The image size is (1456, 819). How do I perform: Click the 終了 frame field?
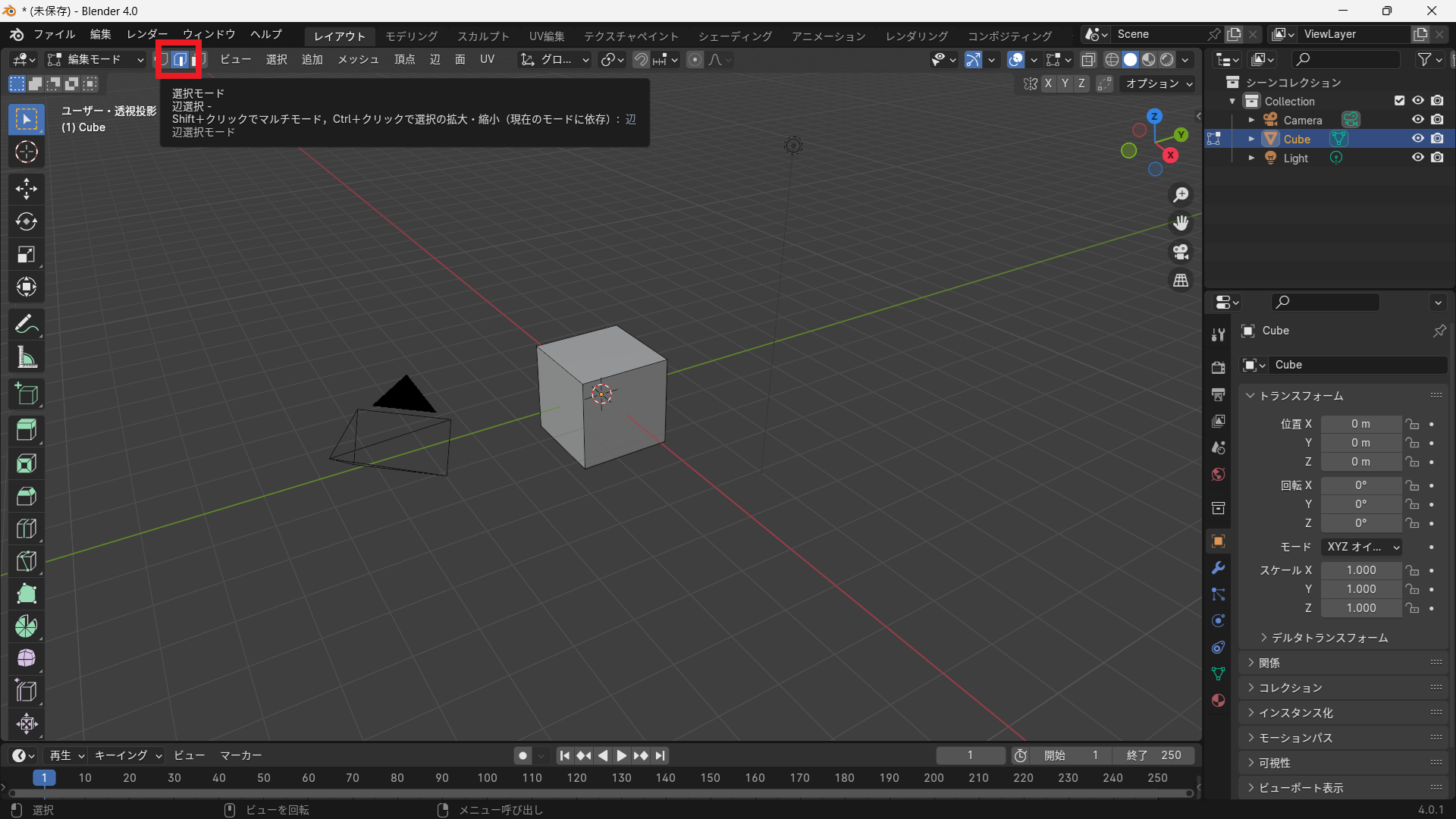[x=1153, y=755]
